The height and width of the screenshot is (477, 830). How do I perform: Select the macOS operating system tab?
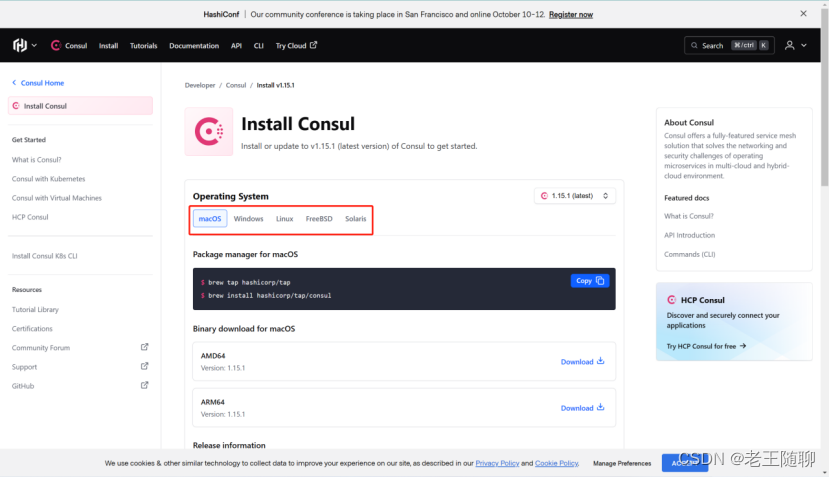210,219
